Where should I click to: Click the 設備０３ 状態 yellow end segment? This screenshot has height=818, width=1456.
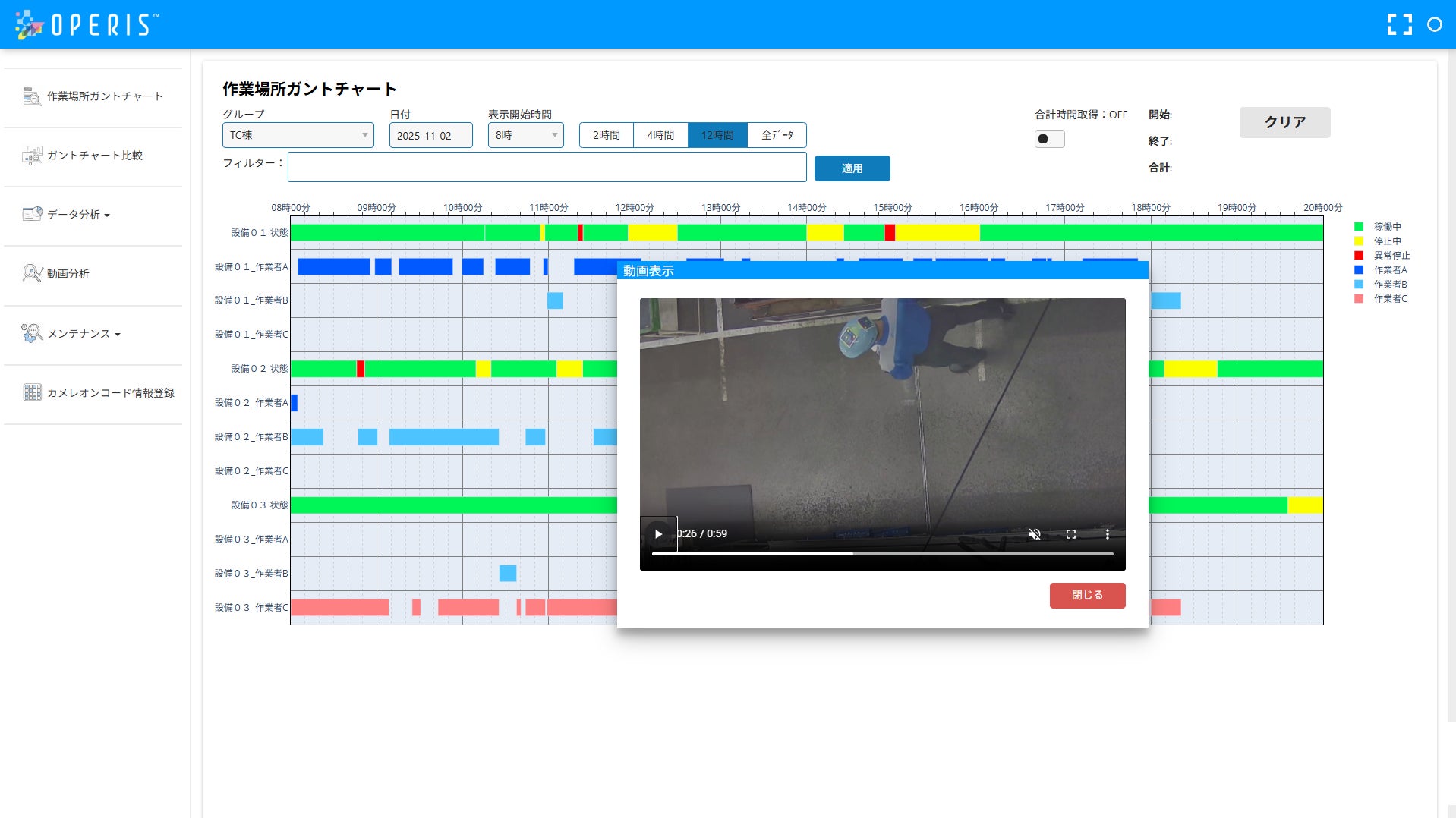[1305, 505]
